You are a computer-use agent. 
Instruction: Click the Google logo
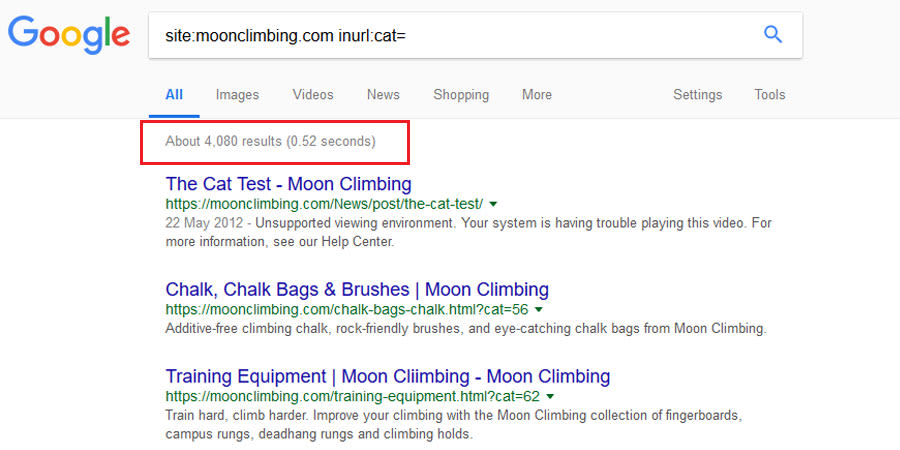(69, 34)
